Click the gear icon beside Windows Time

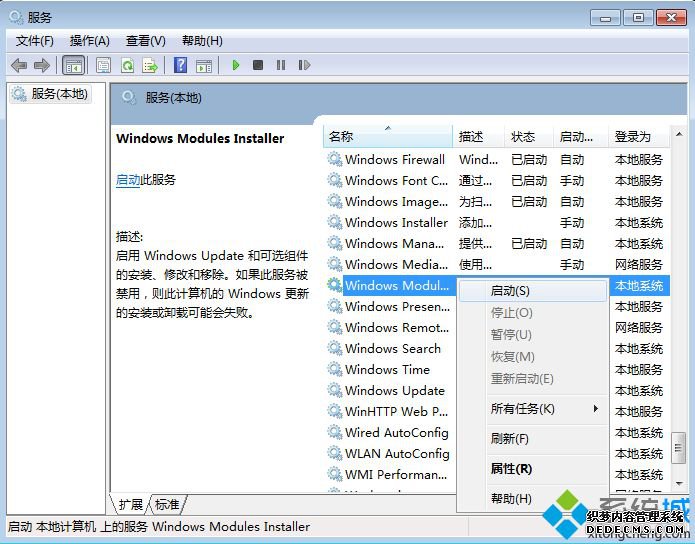click(335, 369)
